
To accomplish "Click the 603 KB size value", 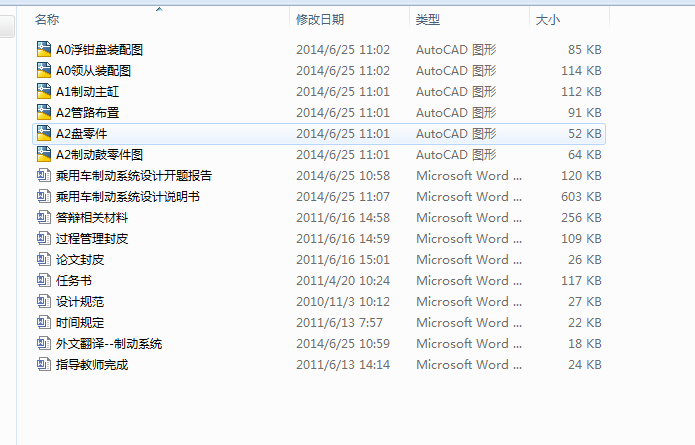I will (581, 196).
